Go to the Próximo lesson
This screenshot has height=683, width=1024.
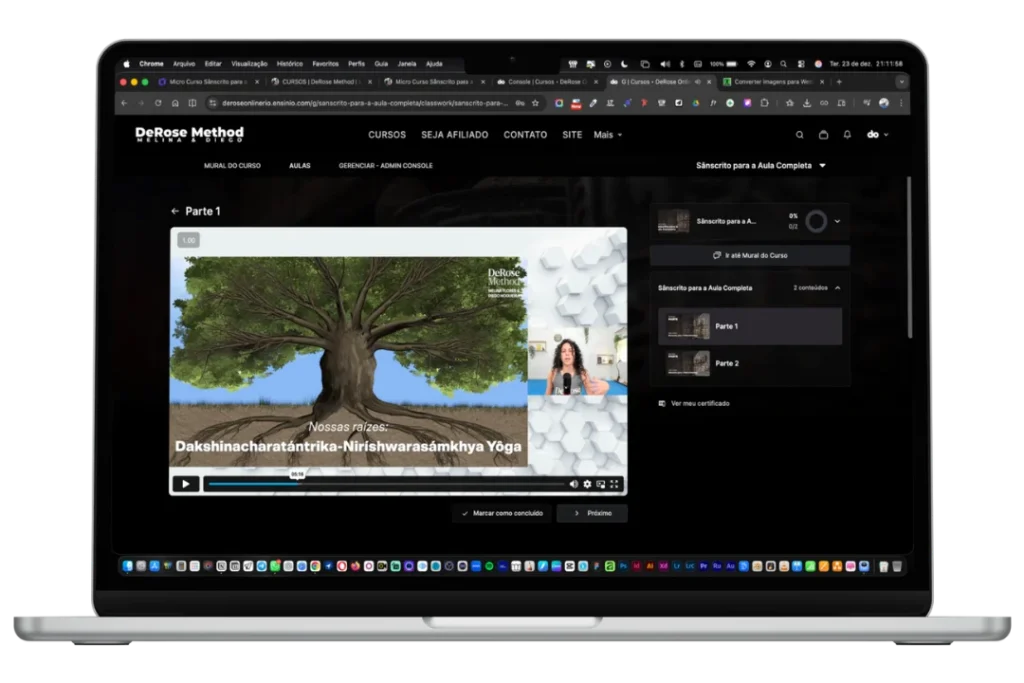(x=592, y=513)
